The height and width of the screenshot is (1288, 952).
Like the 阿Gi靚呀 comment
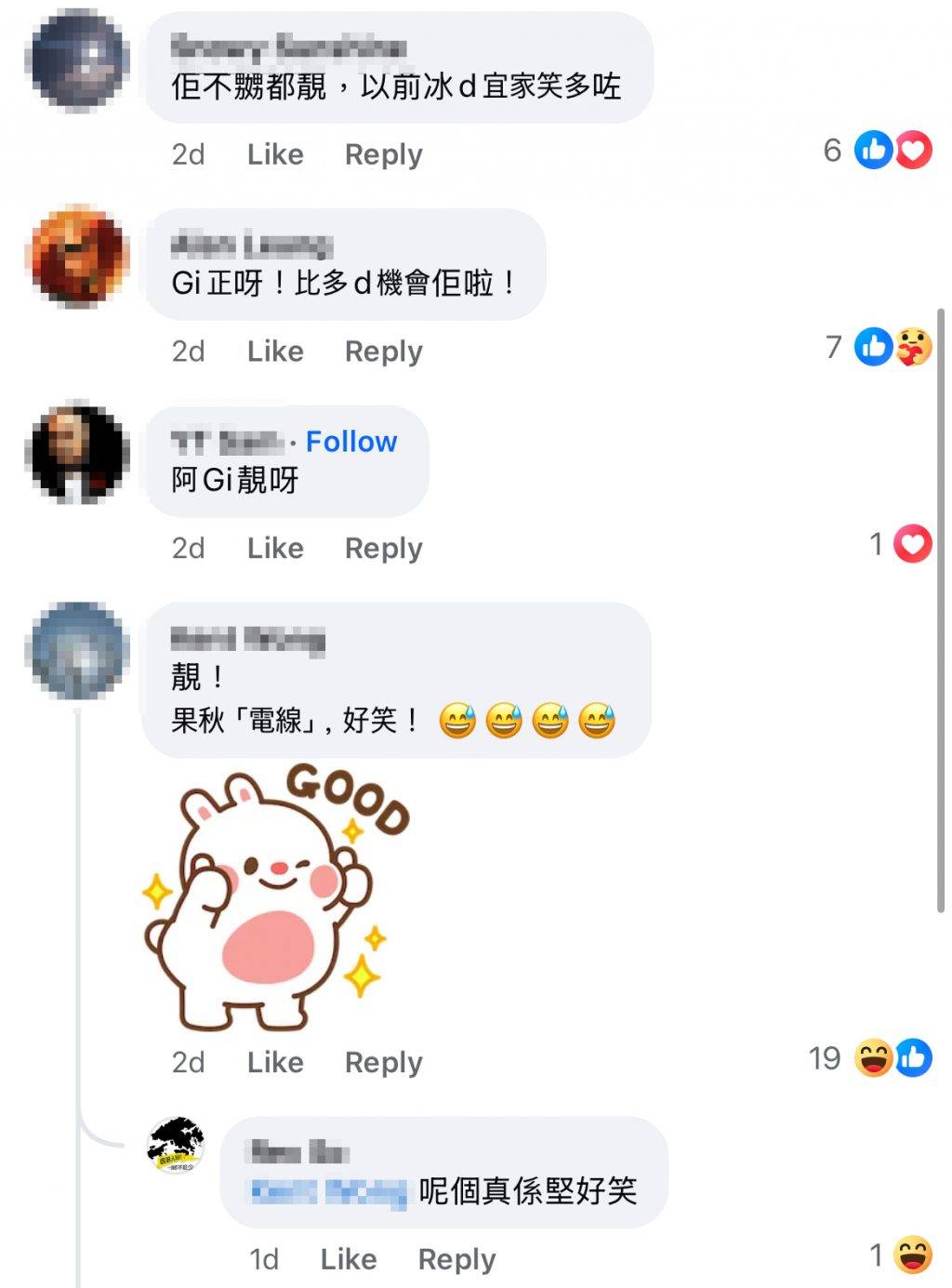click(x=275, y=548)
